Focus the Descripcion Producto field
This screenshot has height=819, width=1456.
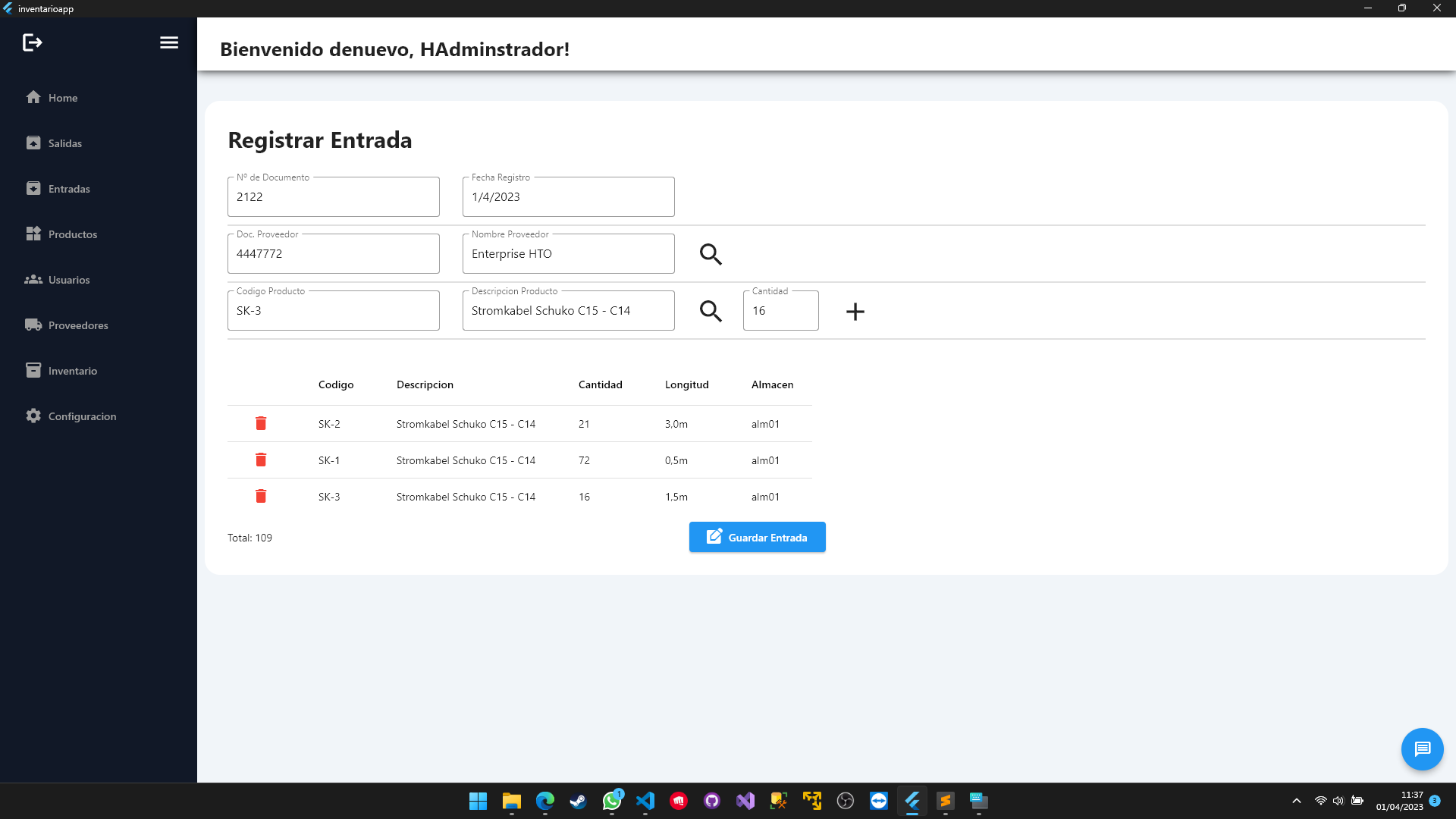coord(569,311)
